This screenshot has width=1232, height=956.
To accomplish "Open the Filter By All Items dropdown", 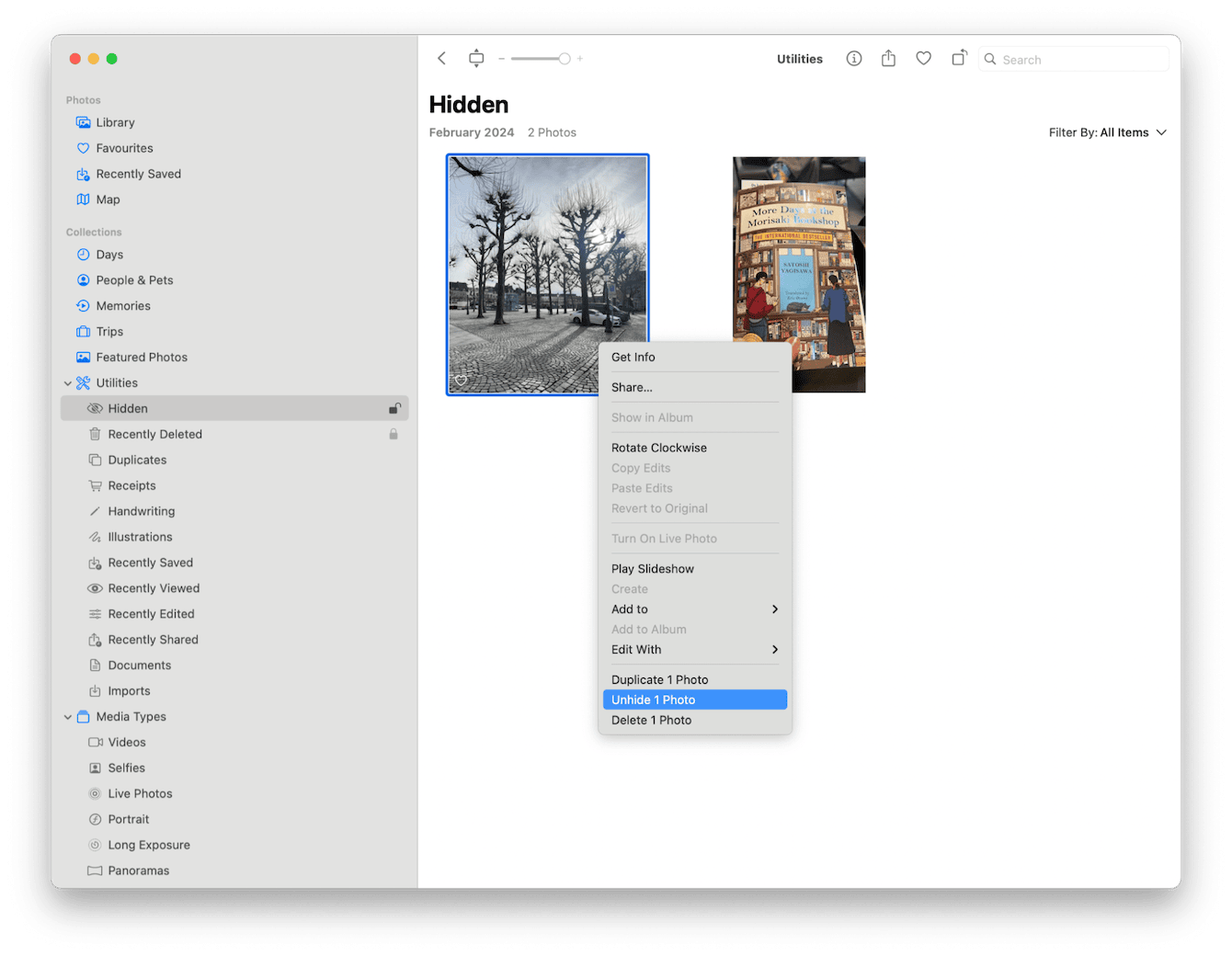I will (x=1107, y=132).
